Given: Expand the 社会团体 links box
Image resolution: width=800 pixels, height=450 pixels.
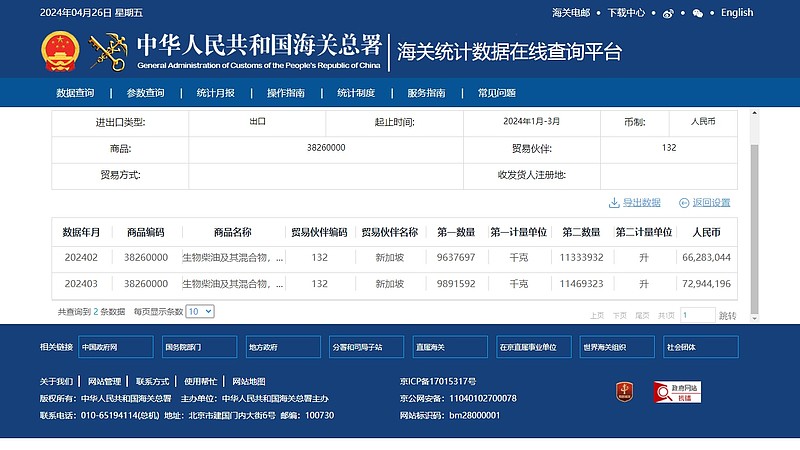Looking at the screenshot, I should tap(701, 347).
